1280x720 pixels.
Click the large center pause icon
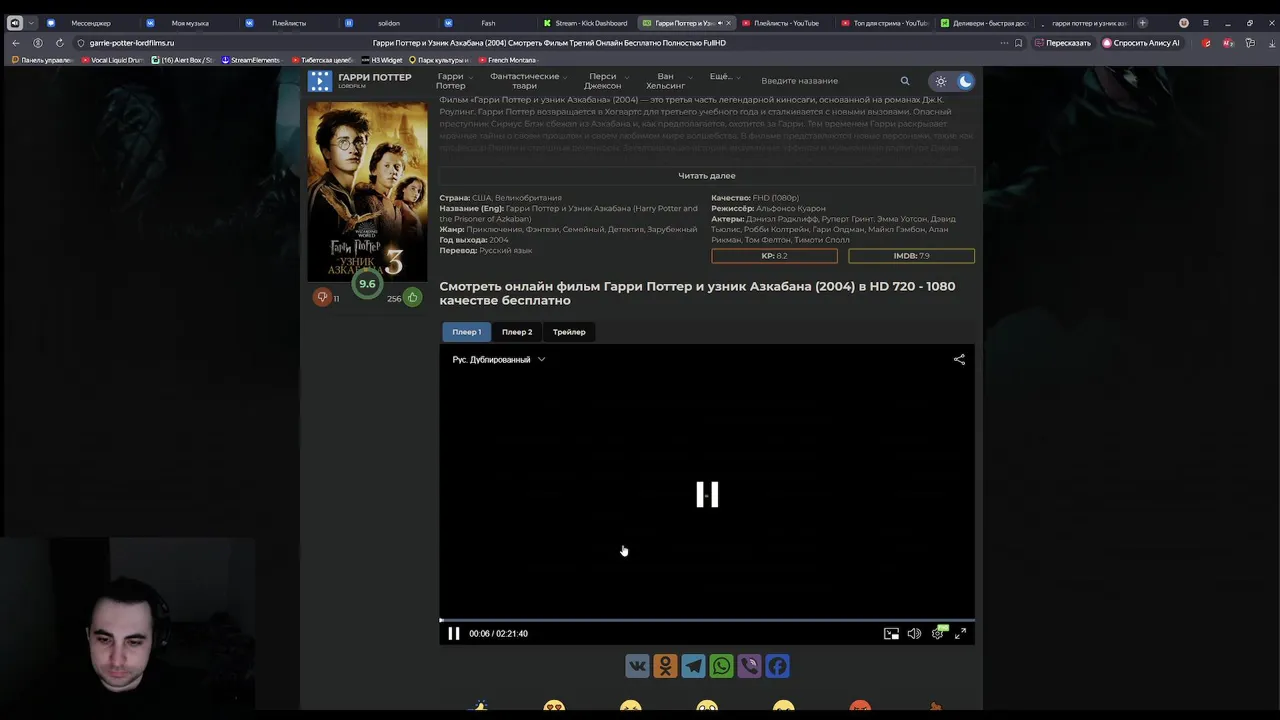click(x=707, y=494)
